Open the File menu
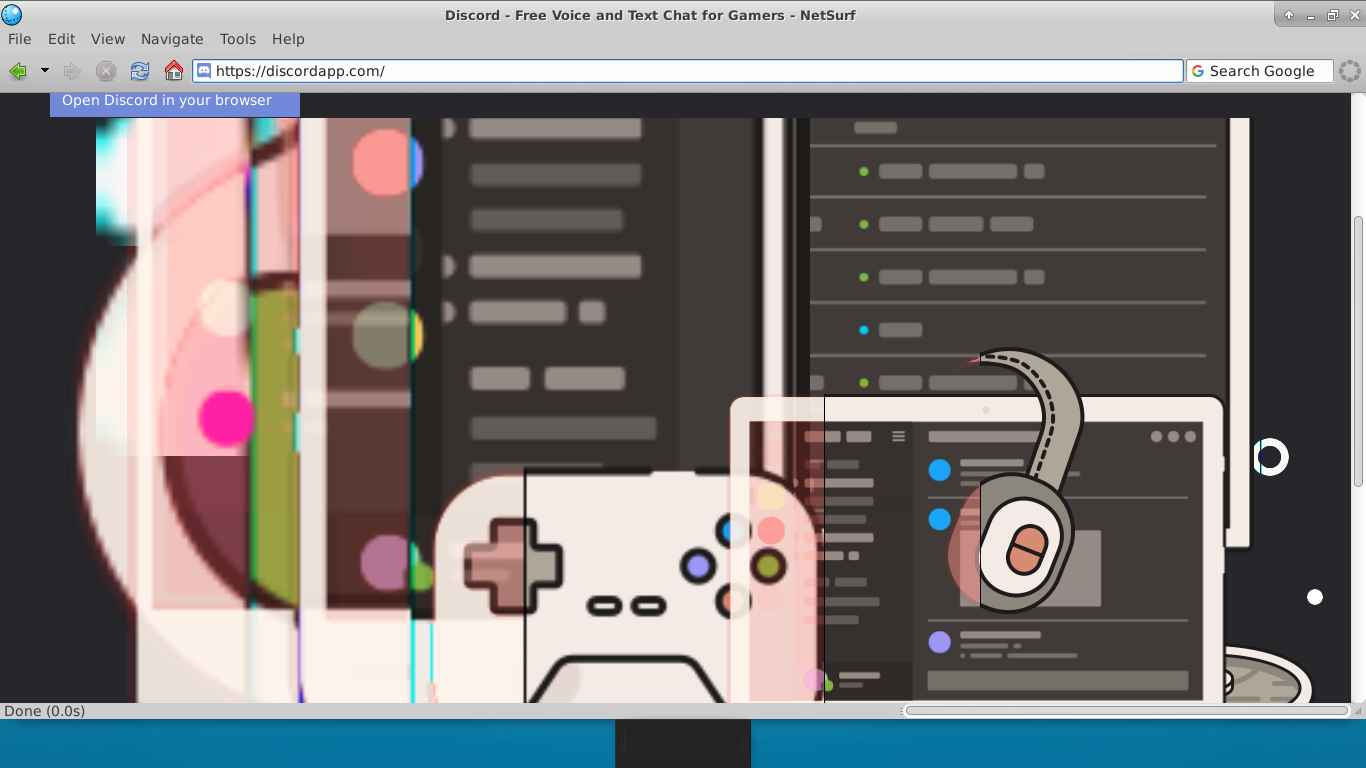This screenshot has width=1366, height=768. pos(20,39)
